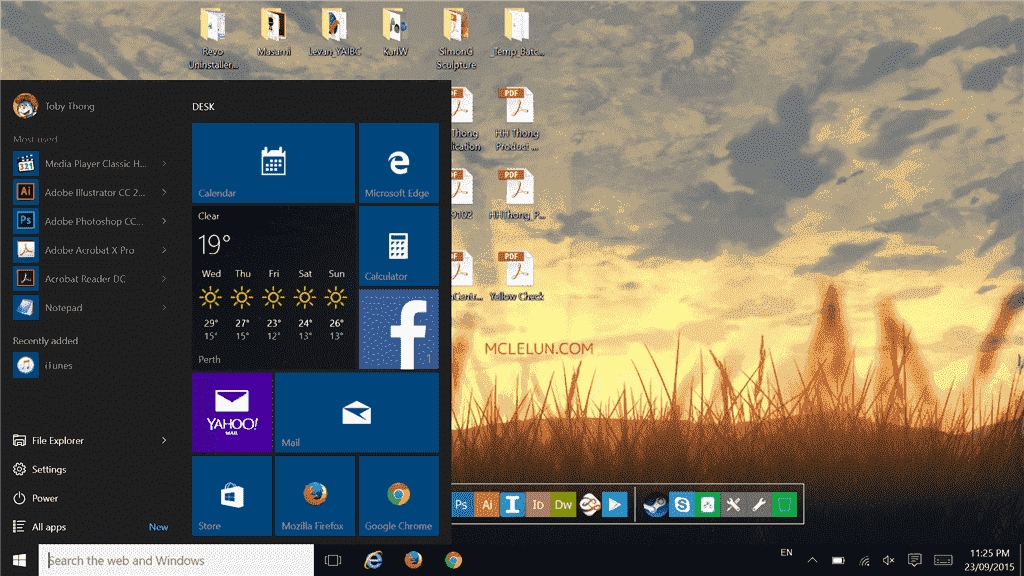Click Toby Thong user account
Screen dimensions: 1024x576
54,106
